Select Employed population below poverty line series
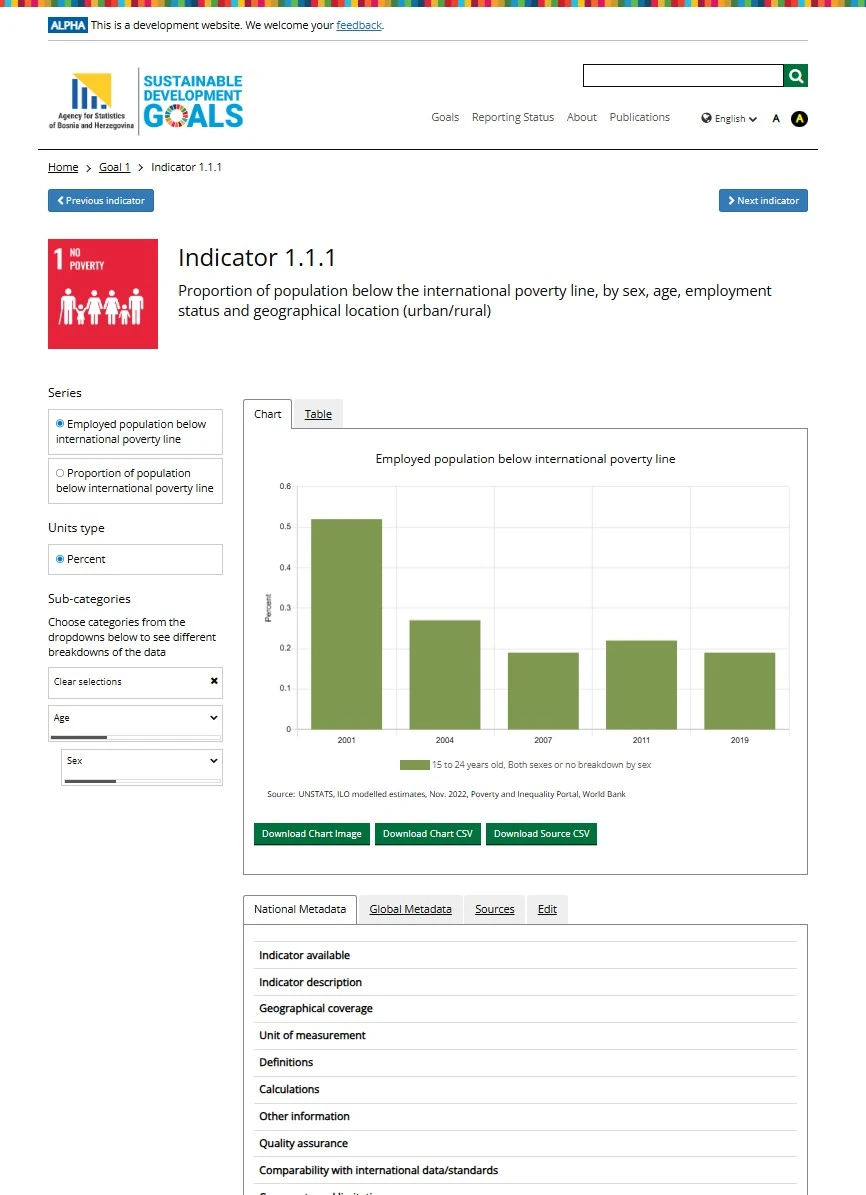 pos(60,424)
